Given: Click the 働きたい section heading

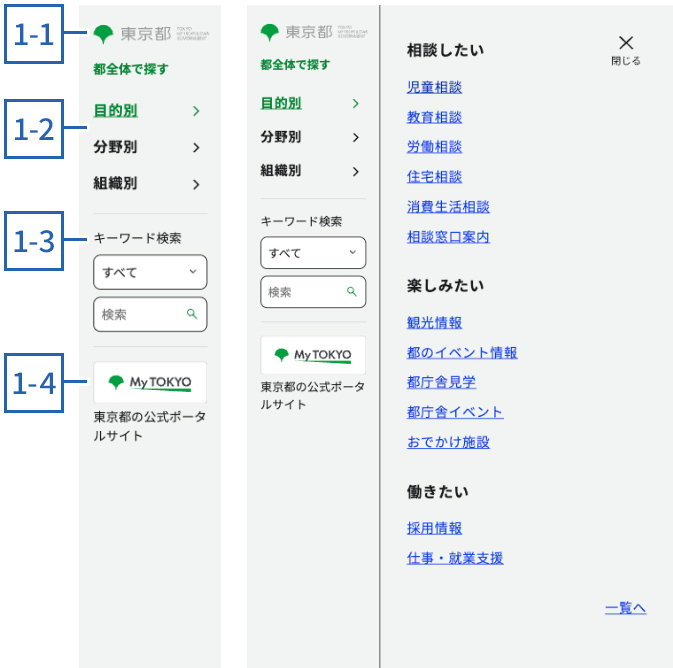Looking at the screenshot, I should [x=438, y=492].
